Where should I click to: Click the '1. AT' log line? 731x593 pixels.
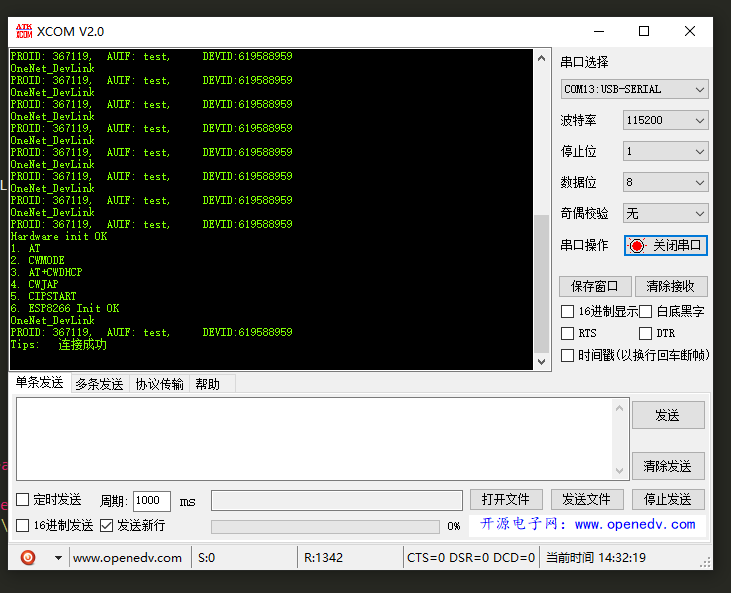click(x=26, y=248)
